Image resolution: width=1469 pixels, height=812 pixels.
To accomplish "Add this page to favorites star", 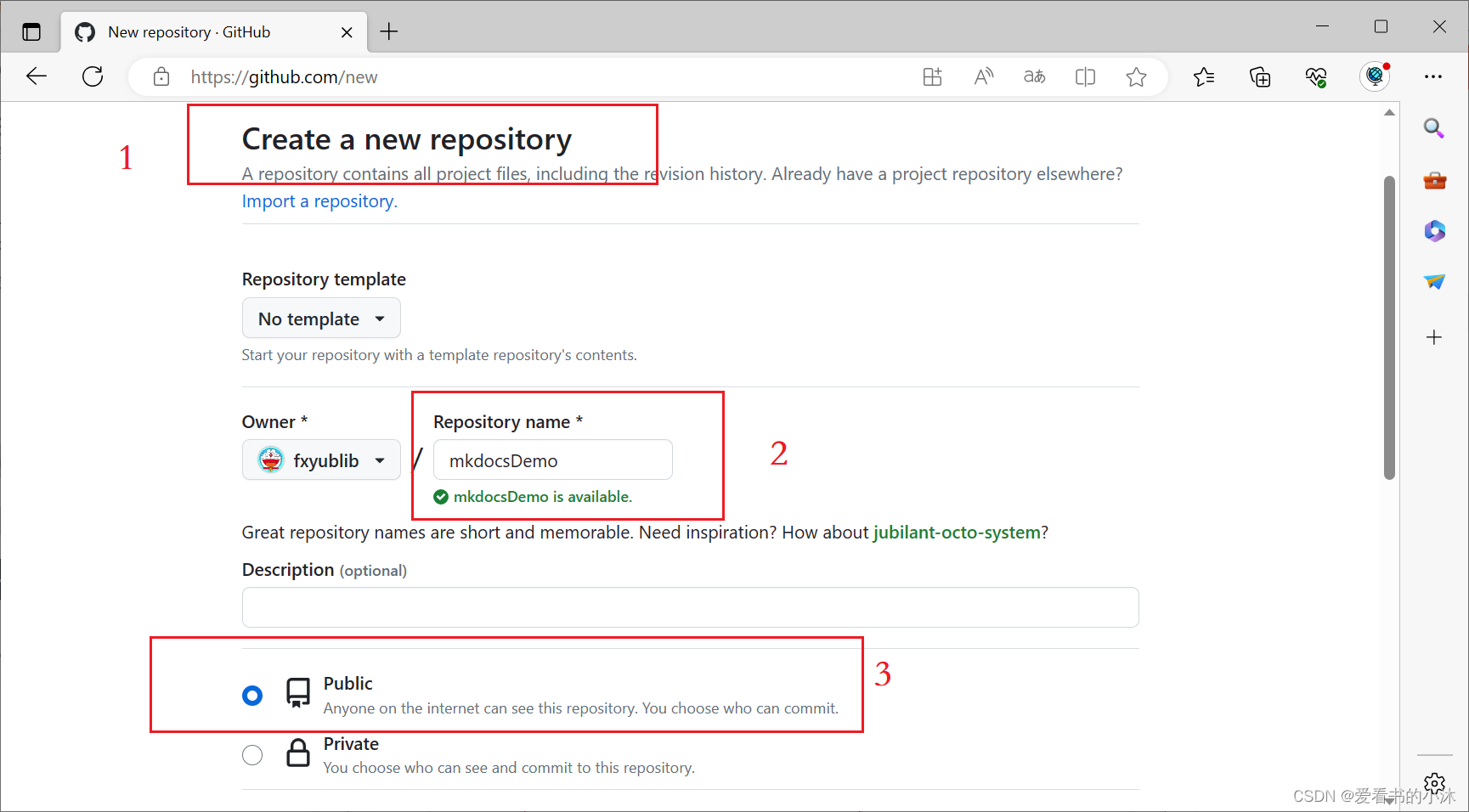I will pos(1137,77).
